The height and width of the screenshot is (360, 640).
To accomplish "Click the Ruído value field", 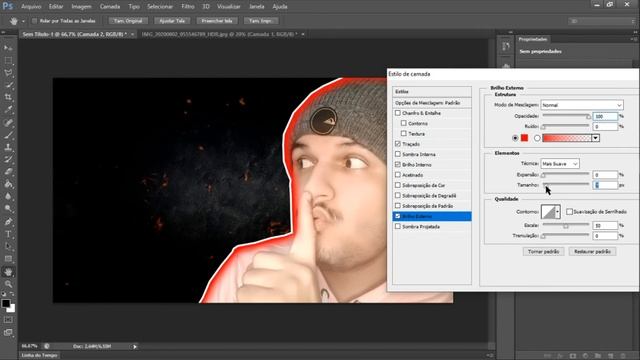I will coord(605,127).
